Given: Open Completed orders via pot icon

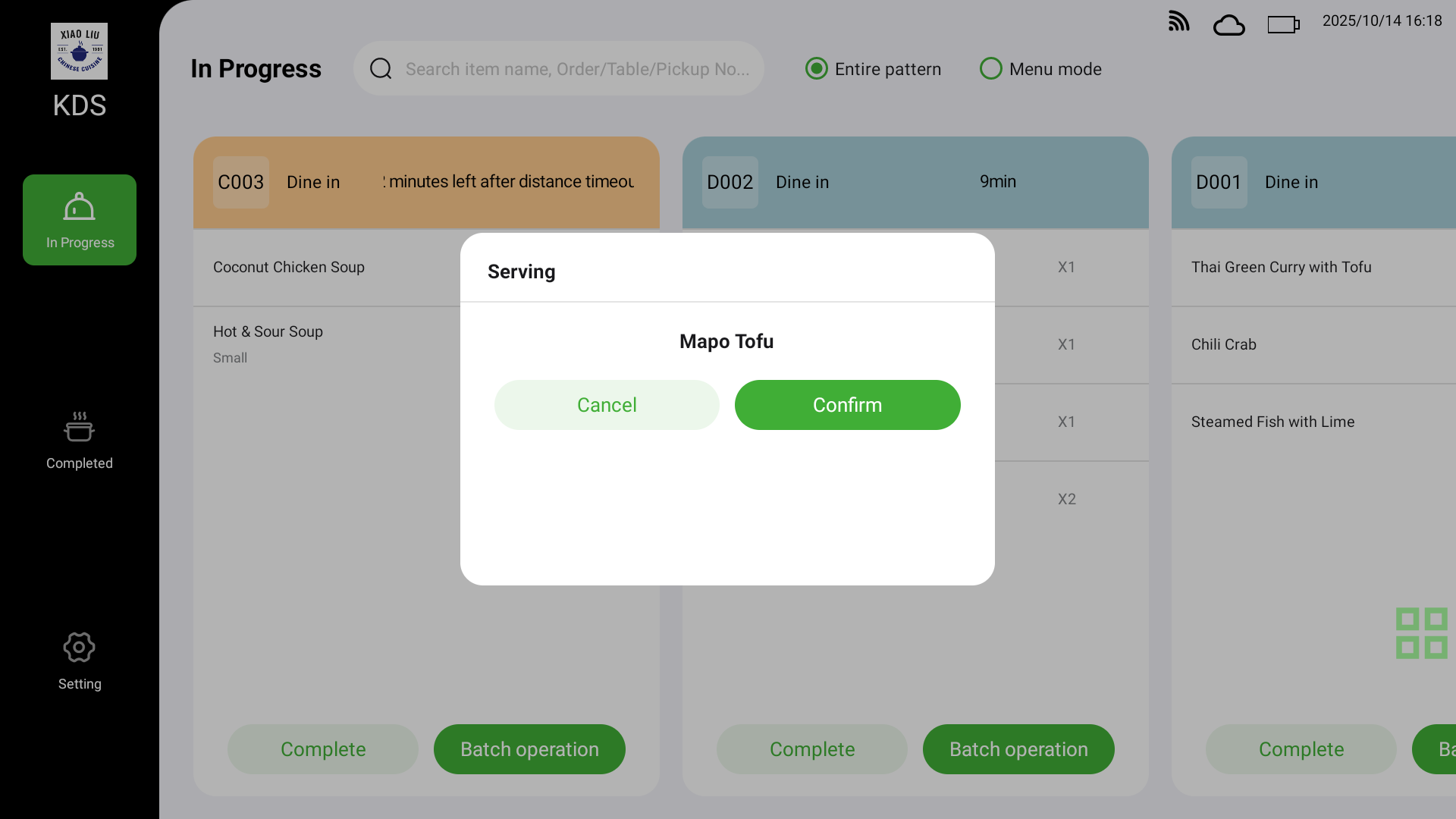Looking at the screenshot, I should tap(79, 428).
